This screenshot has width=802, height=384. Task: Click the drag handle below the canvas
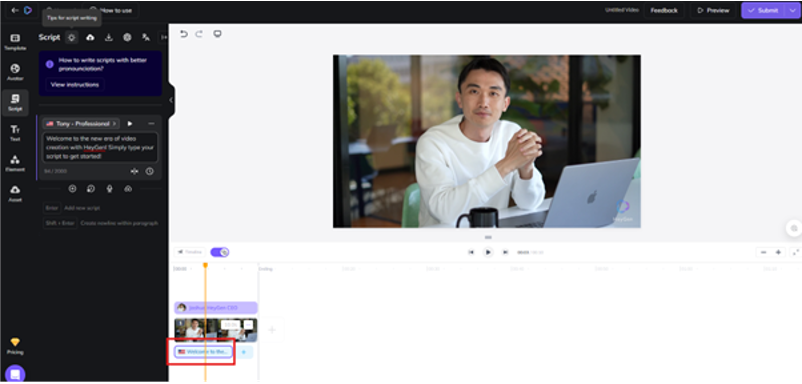(x=488, y=237)
